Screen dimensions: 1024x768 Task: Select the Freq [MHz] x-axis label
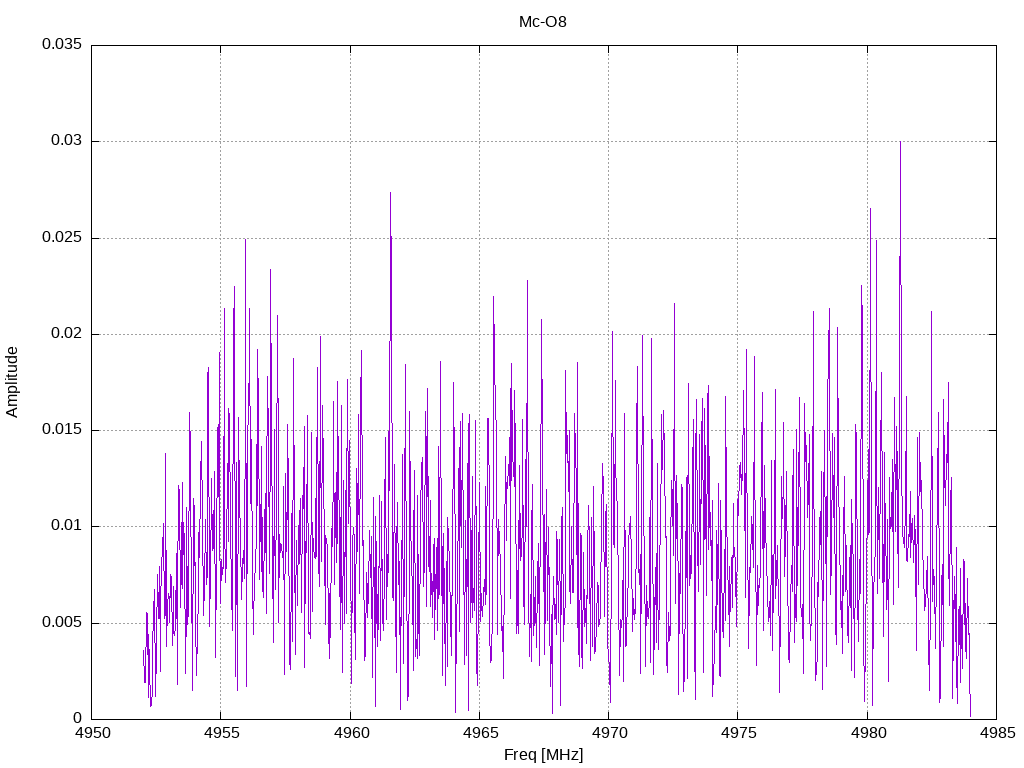pyautogui.click(x=543, y=755)
